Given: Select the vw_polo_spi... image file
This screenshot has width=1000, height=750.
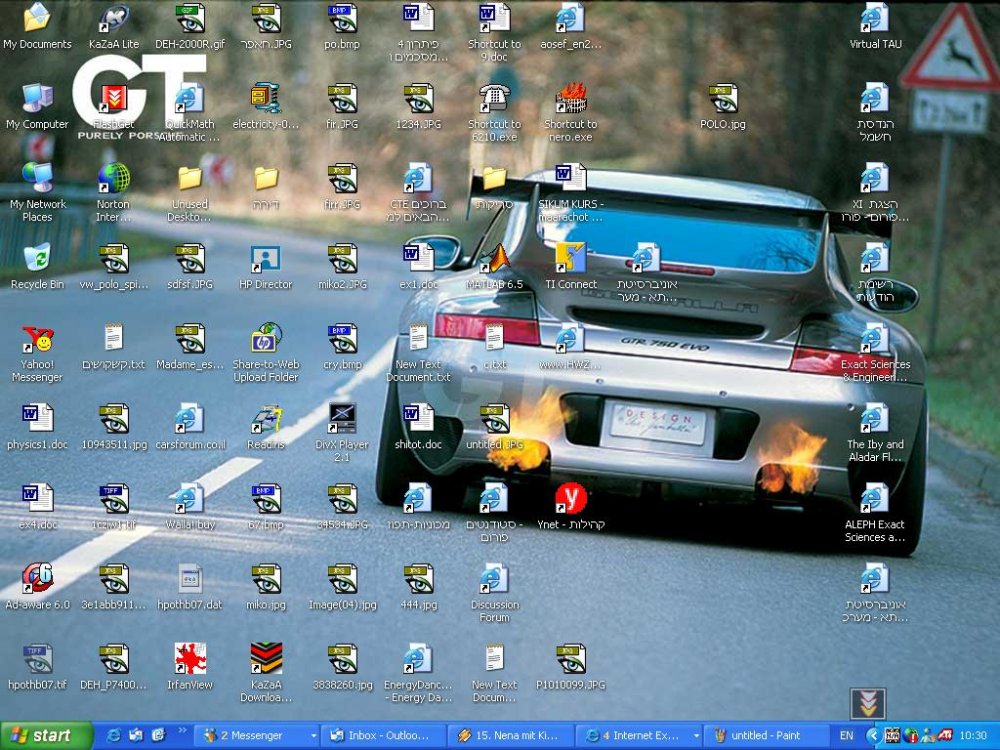Looking at the screenshot, I should tap(114, 258).
